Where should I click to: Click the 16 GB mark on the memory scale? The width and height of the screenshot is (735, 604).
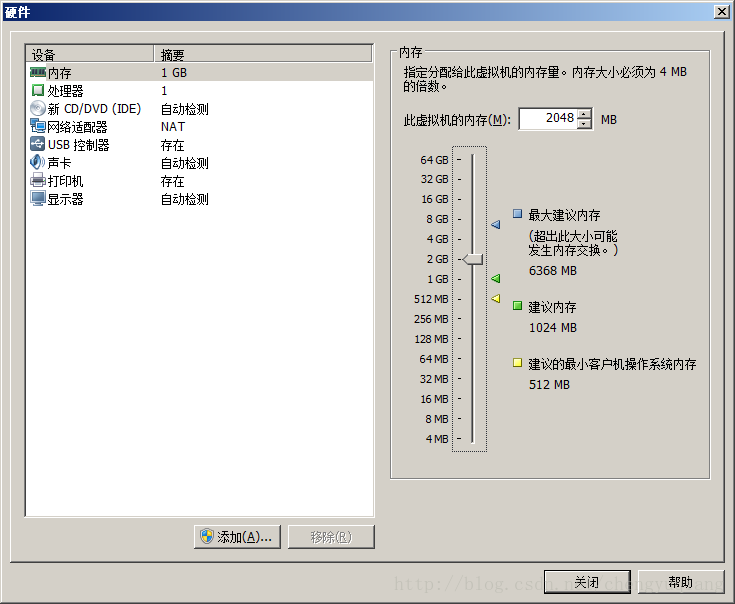click(x=435, y=199)
